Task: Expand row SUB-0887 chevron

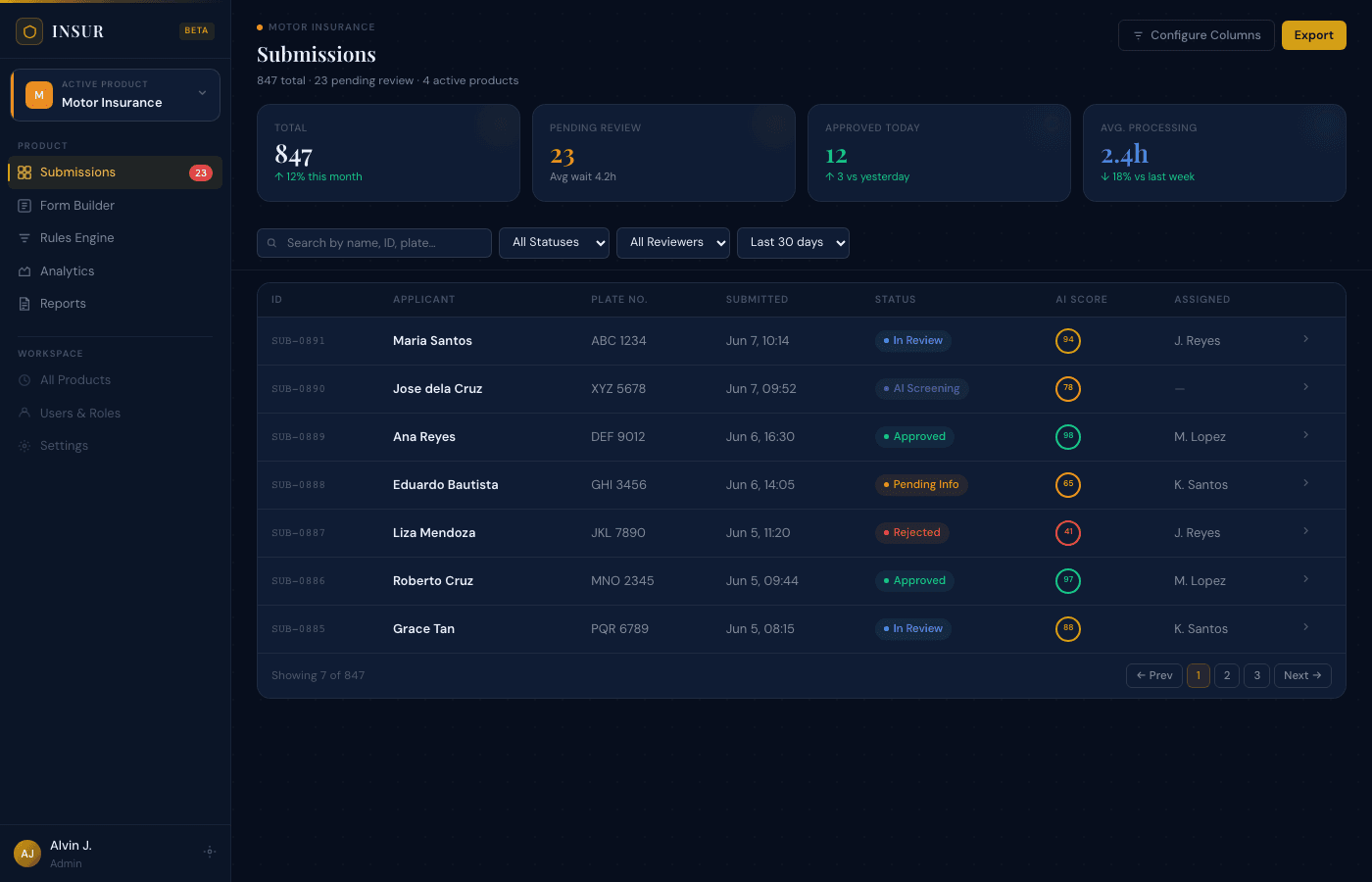Action: click(x=1305, y=531)
